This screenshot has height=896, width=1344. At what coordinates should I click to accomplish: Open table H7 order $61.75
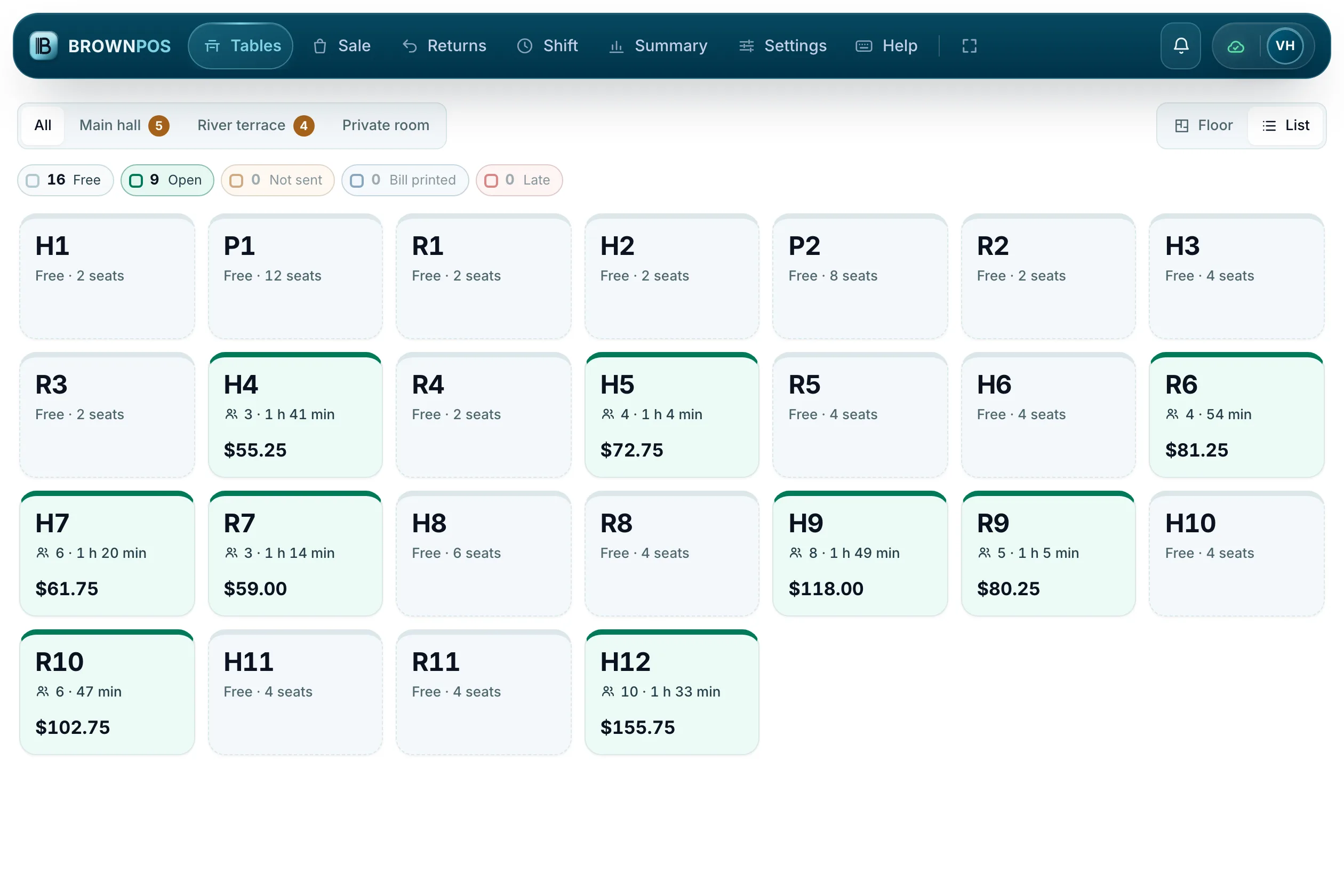(x=107, y=554)
